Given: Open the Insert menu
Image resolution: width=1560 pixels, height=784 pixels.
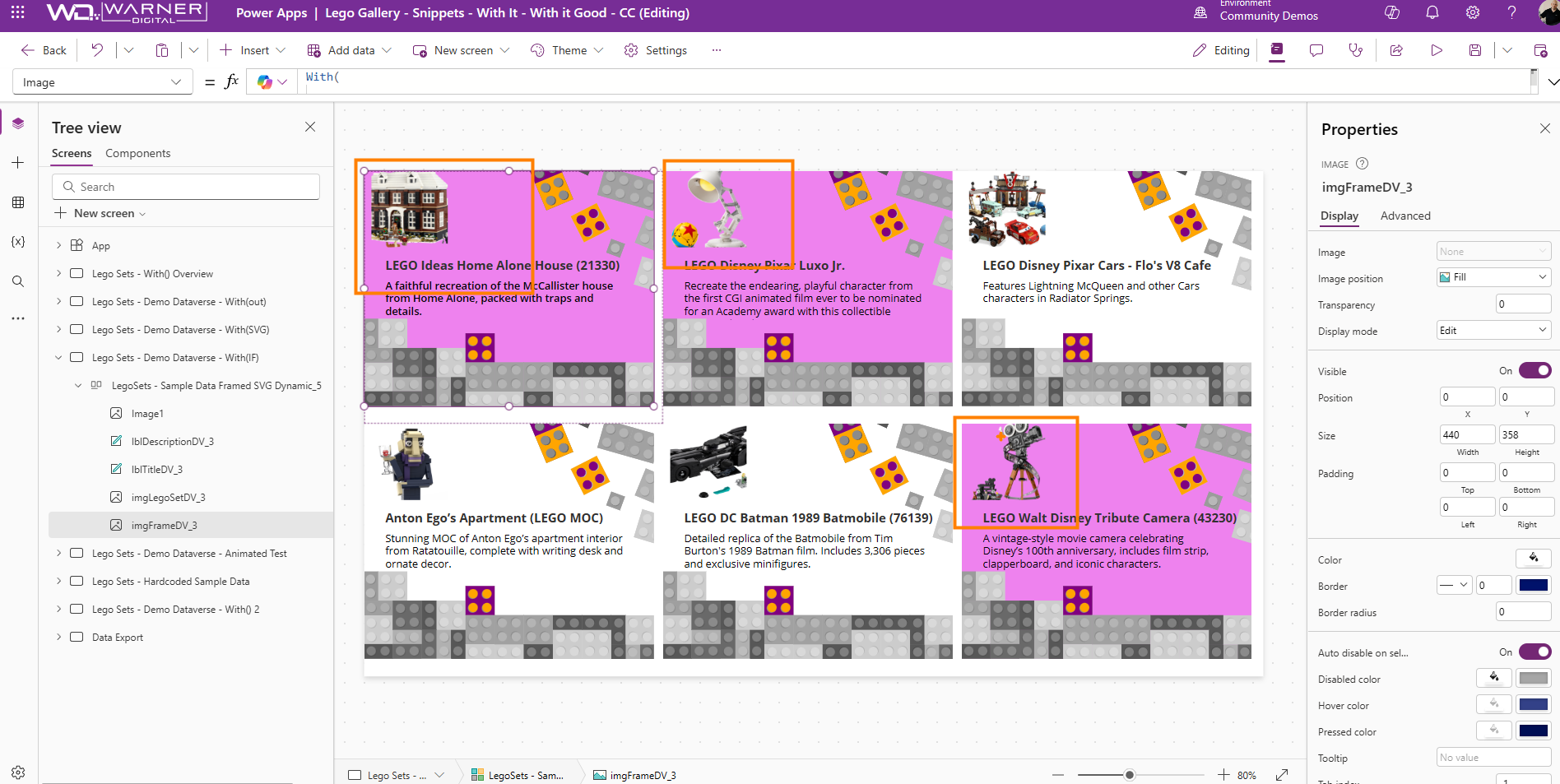Looking at the screenshot, I should 253,50.
